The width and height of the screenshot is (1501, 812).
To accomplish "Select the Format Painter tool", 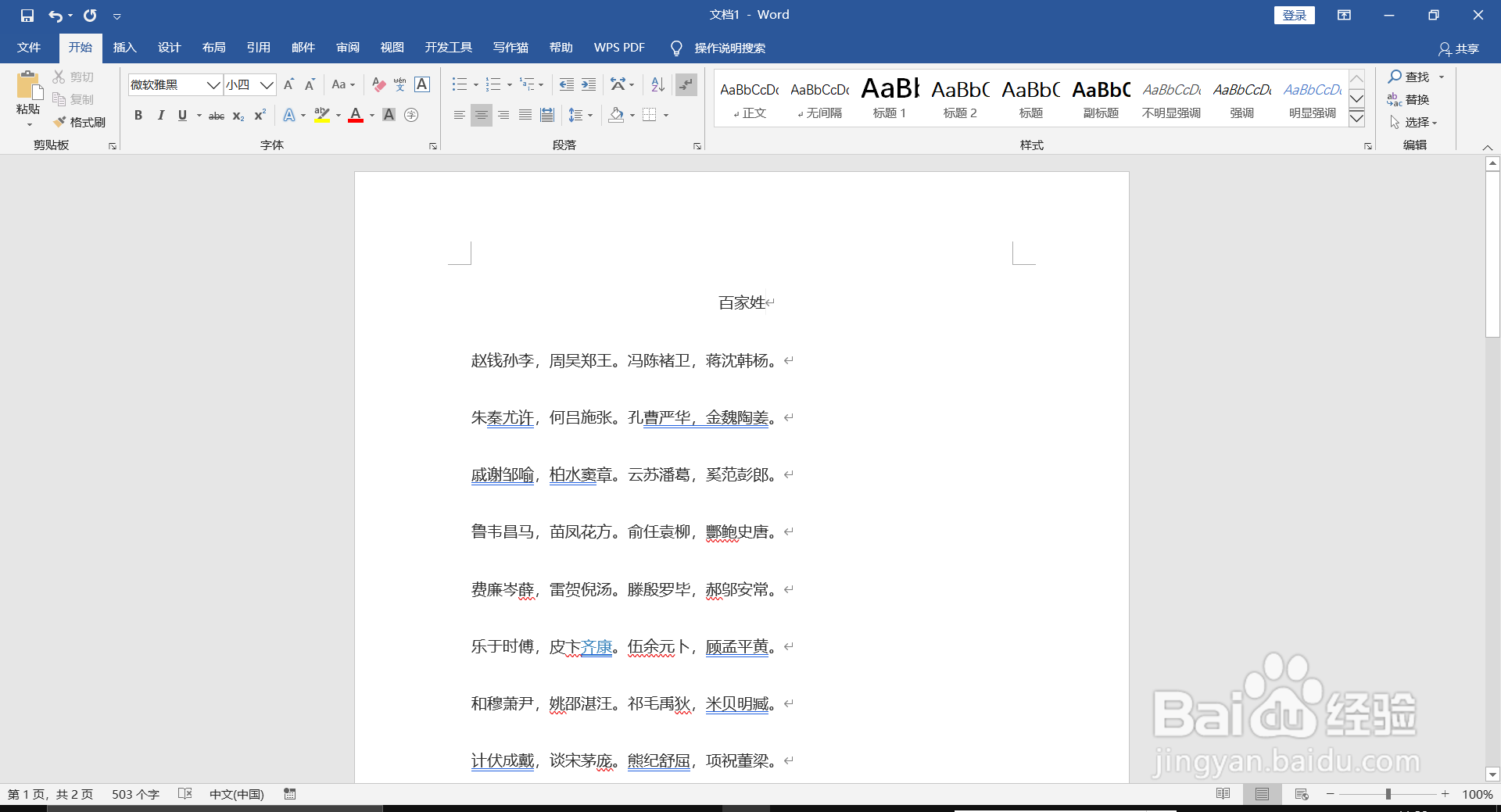I will point(79,122).
